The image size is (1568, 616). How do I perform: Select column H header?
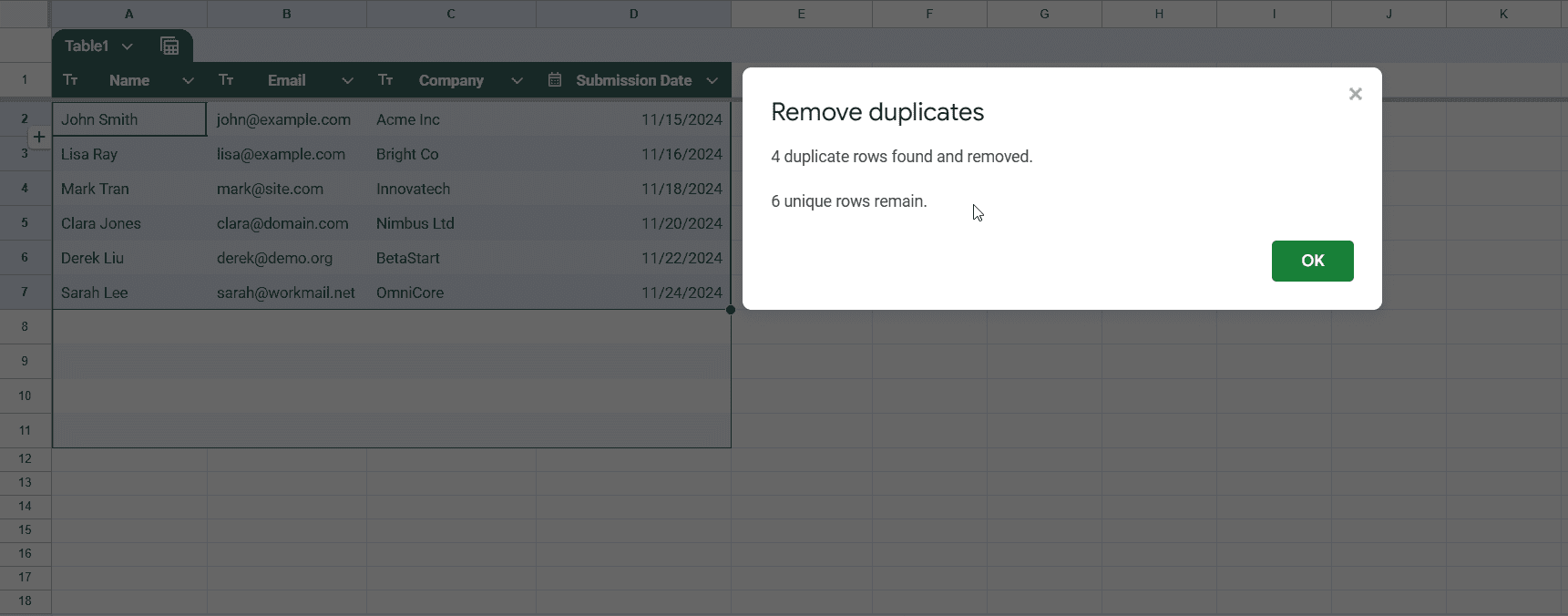[1159, 14]
